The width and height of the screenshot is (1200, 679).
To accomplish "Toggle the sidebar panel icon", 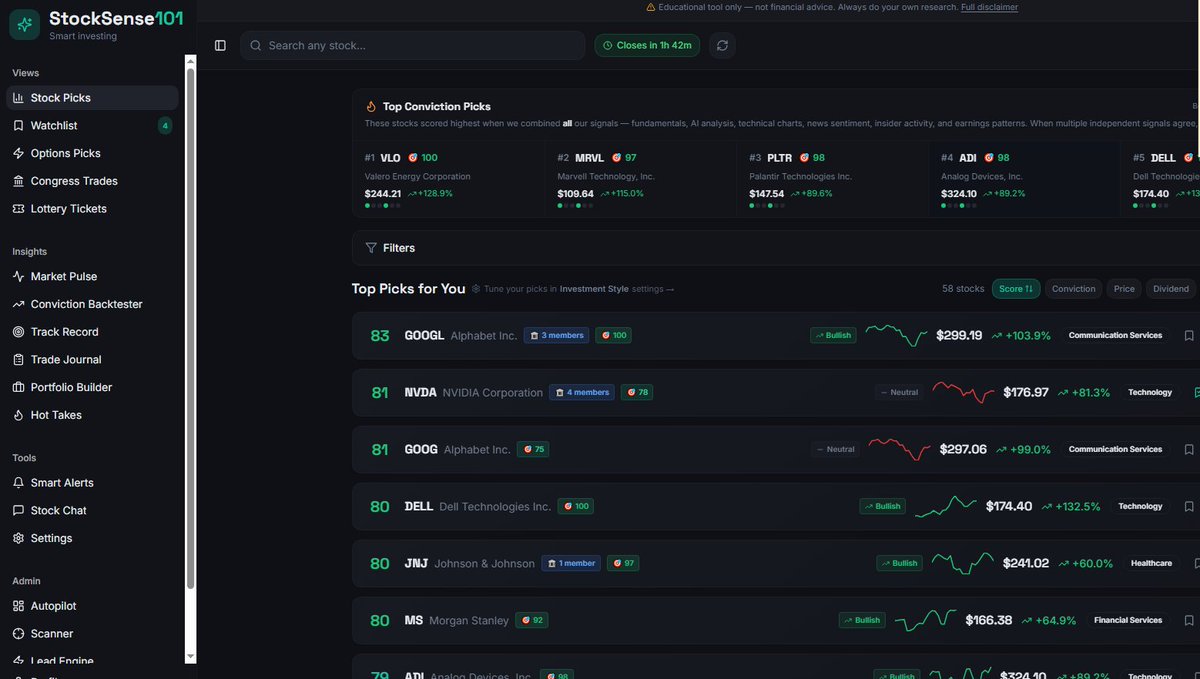I will (220, 45).
